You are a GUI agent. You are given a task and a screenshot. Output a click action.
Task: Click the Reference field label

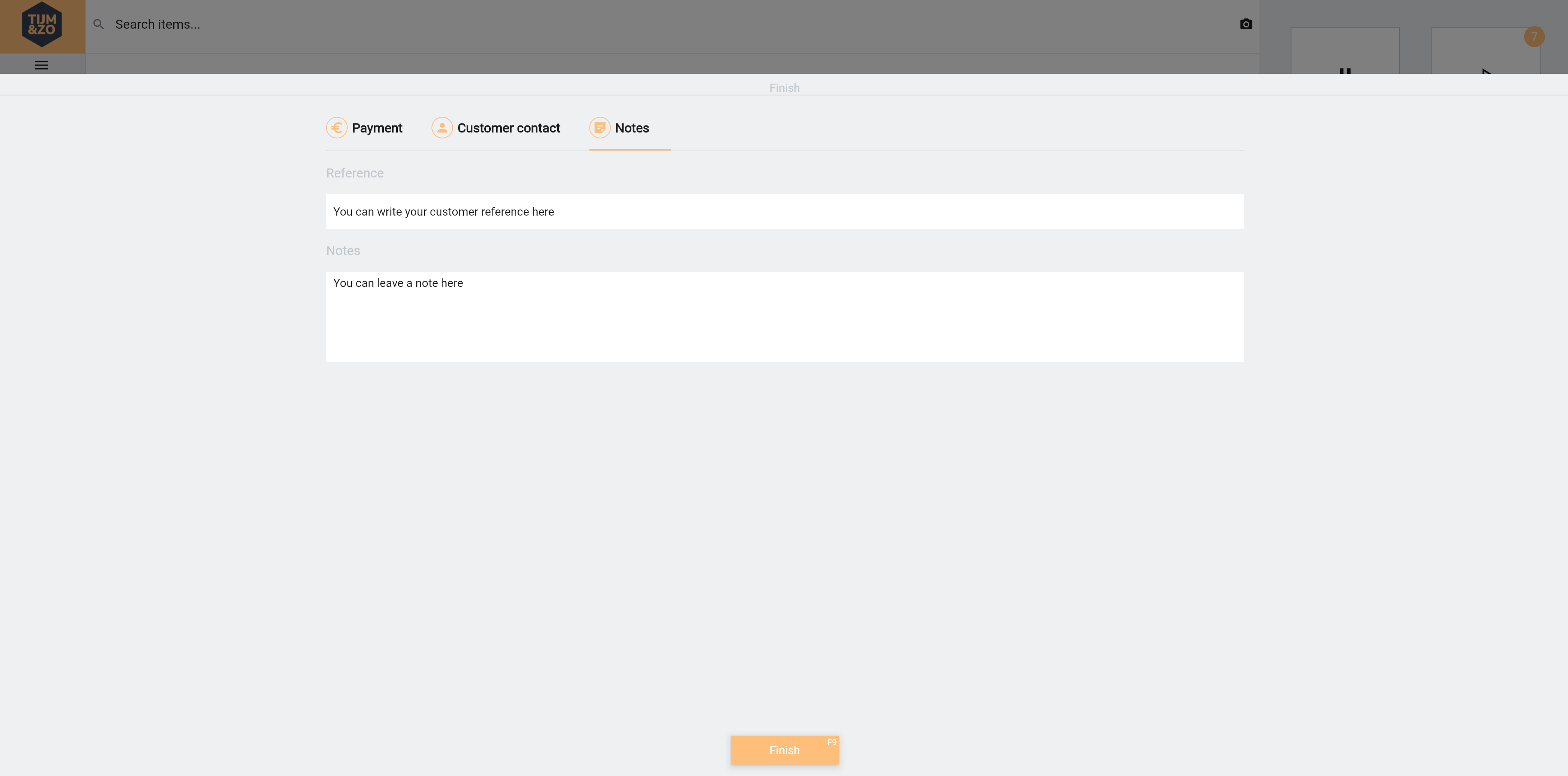pyautogui.click(x=354, y=173)
